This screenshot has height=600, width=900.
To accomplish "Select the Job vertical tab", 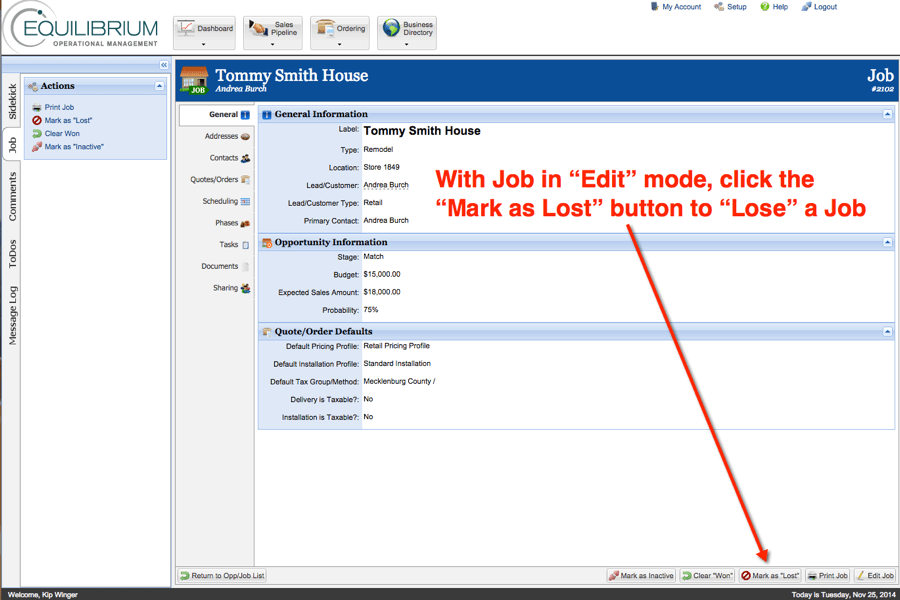I will 12,145.
